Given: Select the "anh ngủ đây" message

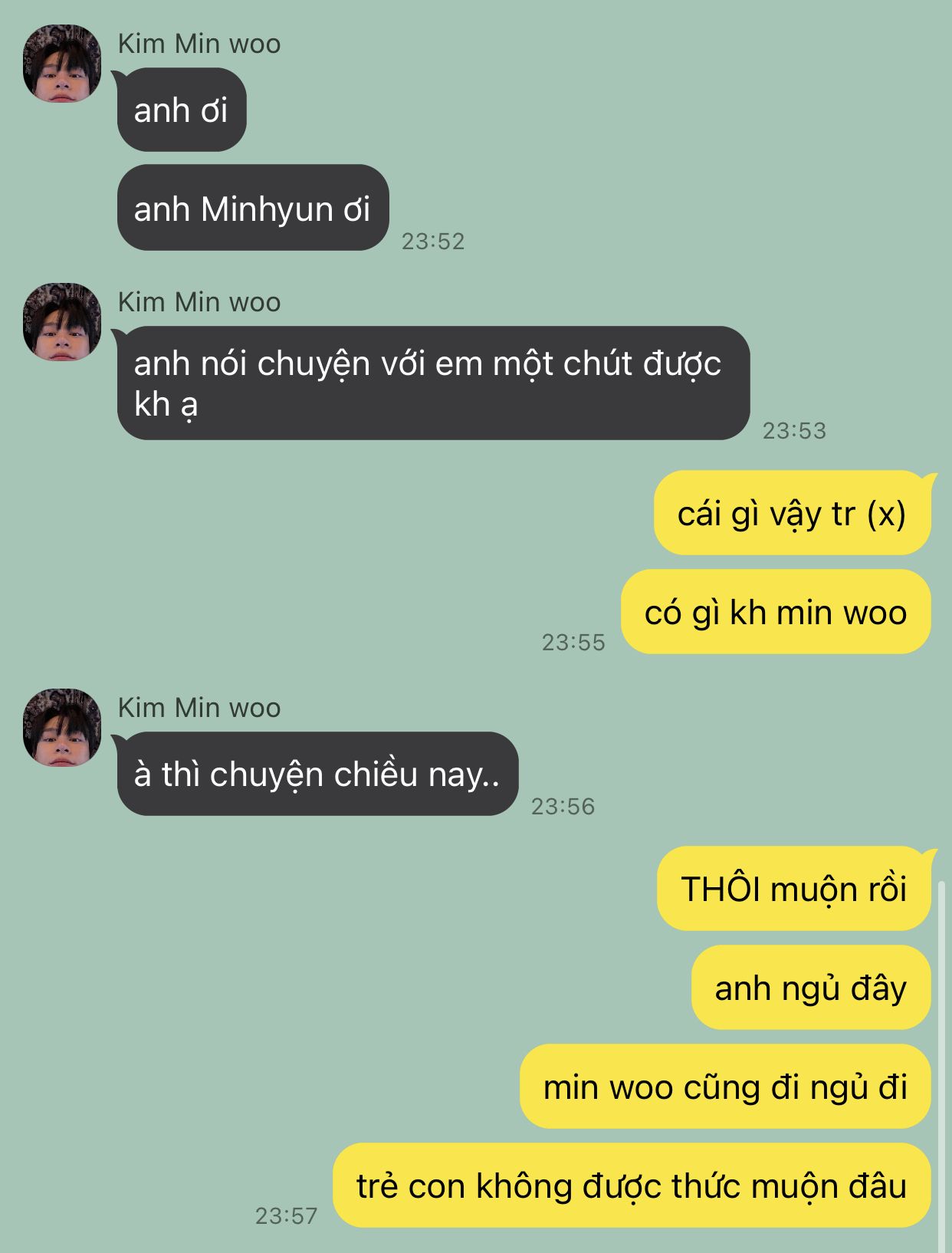Looking at the screenshot, I should click(x=811, y=988).
